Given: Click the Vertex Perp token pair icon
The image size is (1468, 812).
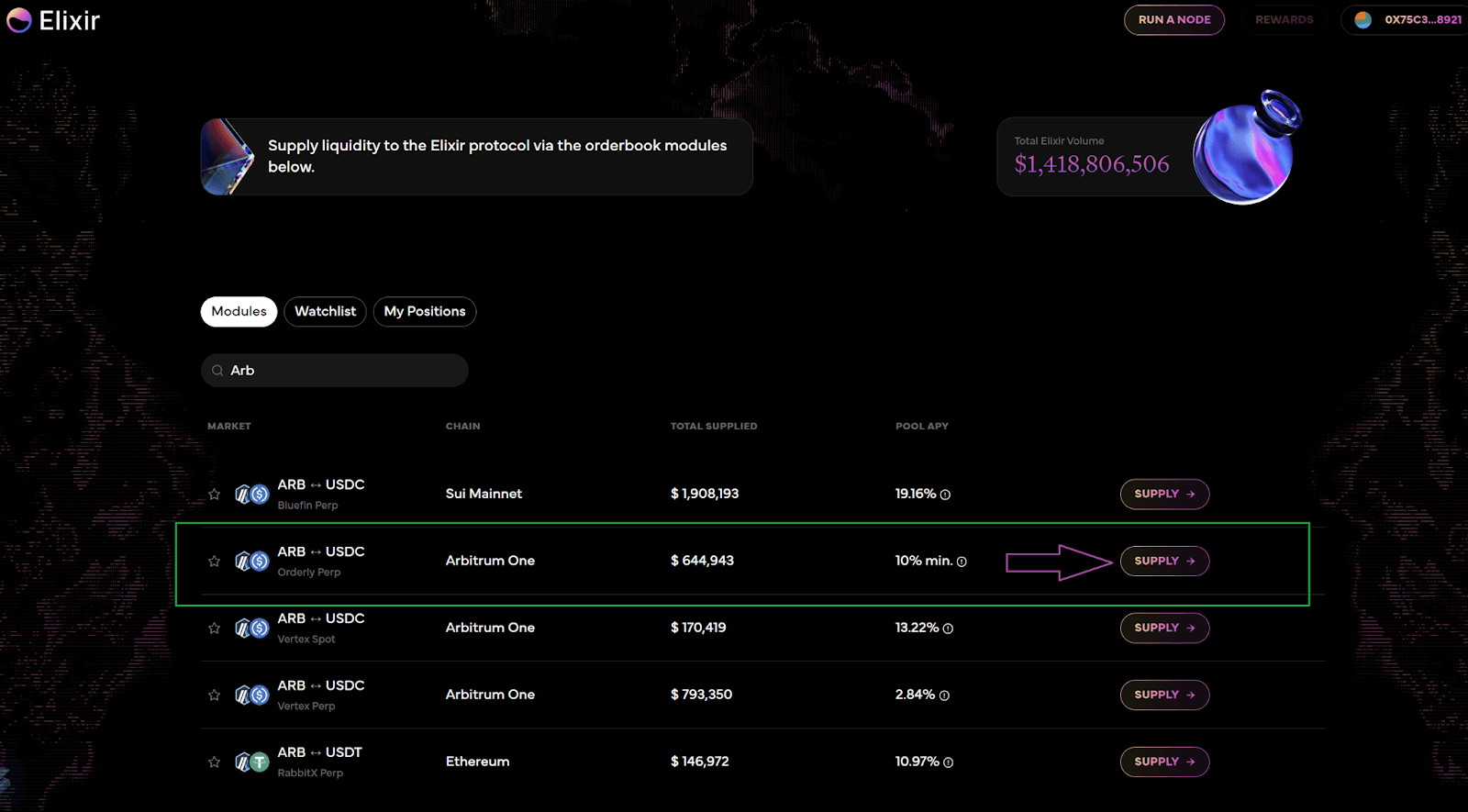Looking at the screenshot, I should (251, 695).
